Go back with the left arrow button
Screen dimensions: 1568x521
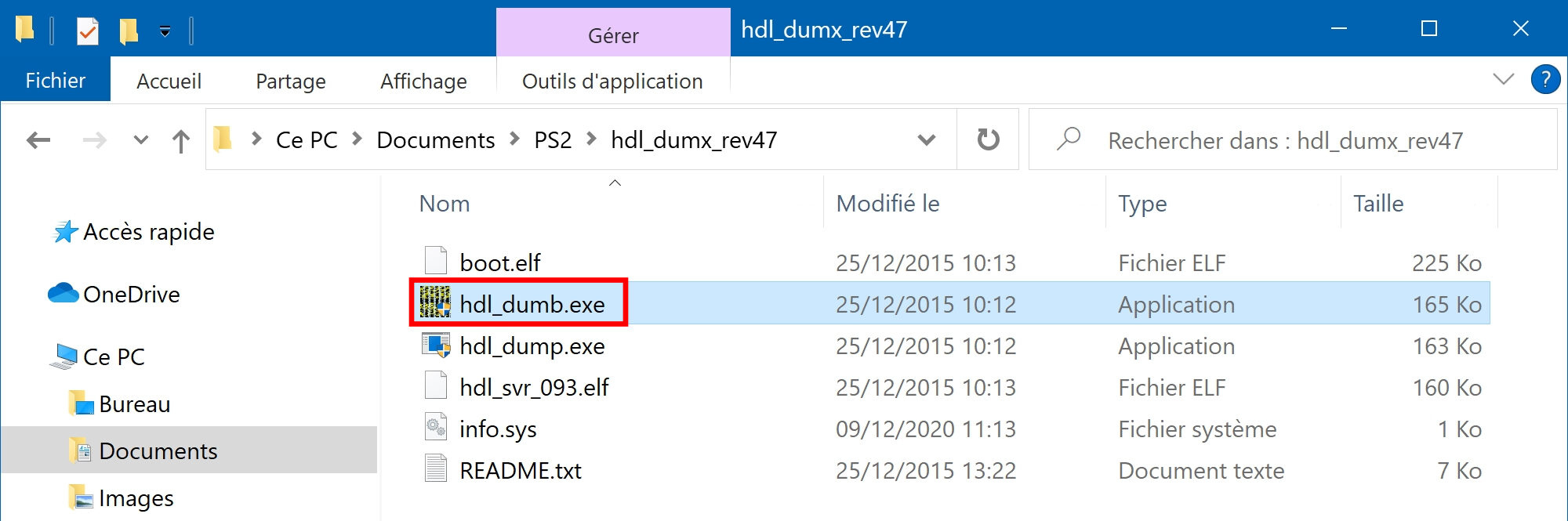pyautogui.click(x=38, y=140)
